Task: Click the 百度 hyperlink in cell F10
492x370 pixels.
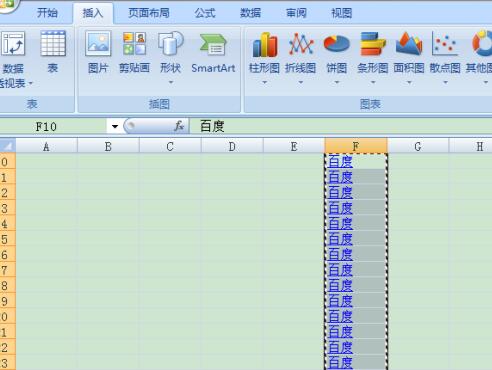Action: coord(340,162)
